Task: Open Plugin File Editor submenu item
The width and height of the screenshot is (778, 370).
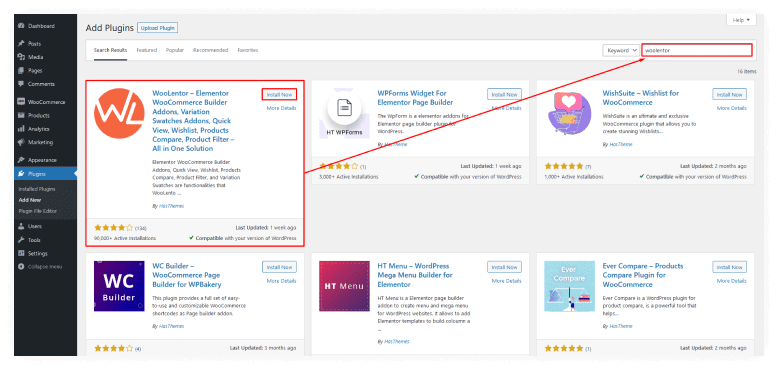Action: click(38, 211)
